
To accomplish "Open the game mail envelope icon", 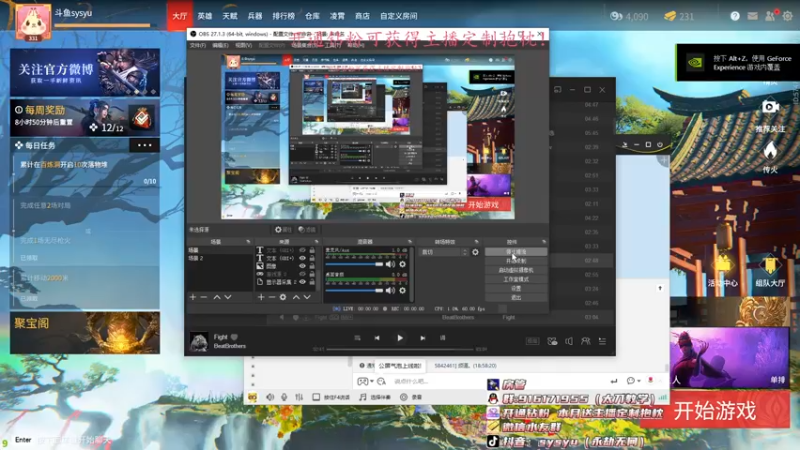I will coord(753,16).
